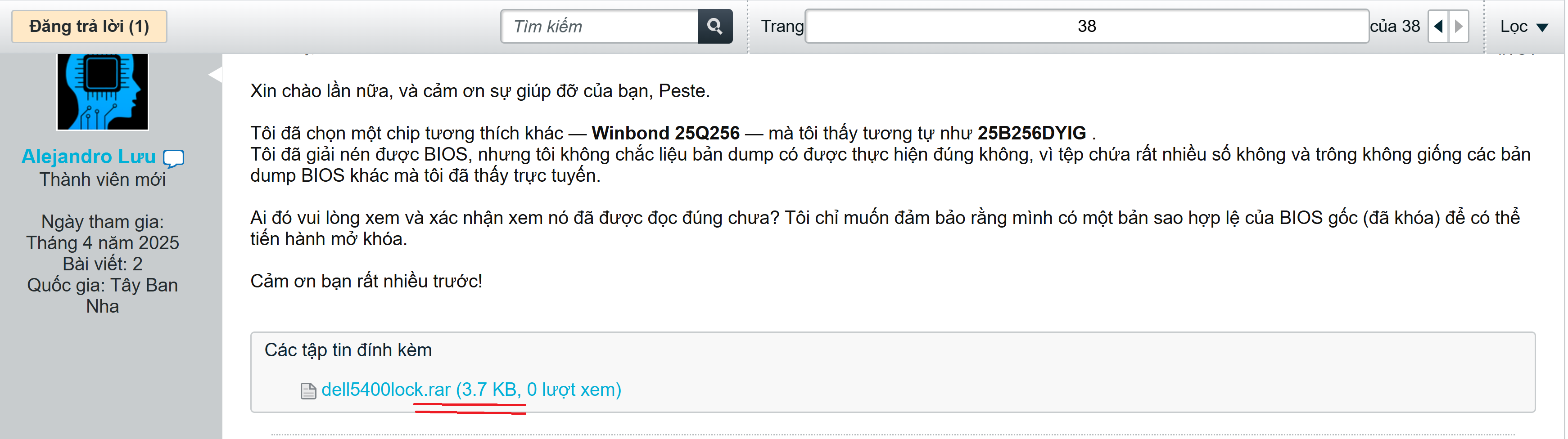1568x439 pixels.
Task: Click the magnifier search button
Action: coord(714,26)
